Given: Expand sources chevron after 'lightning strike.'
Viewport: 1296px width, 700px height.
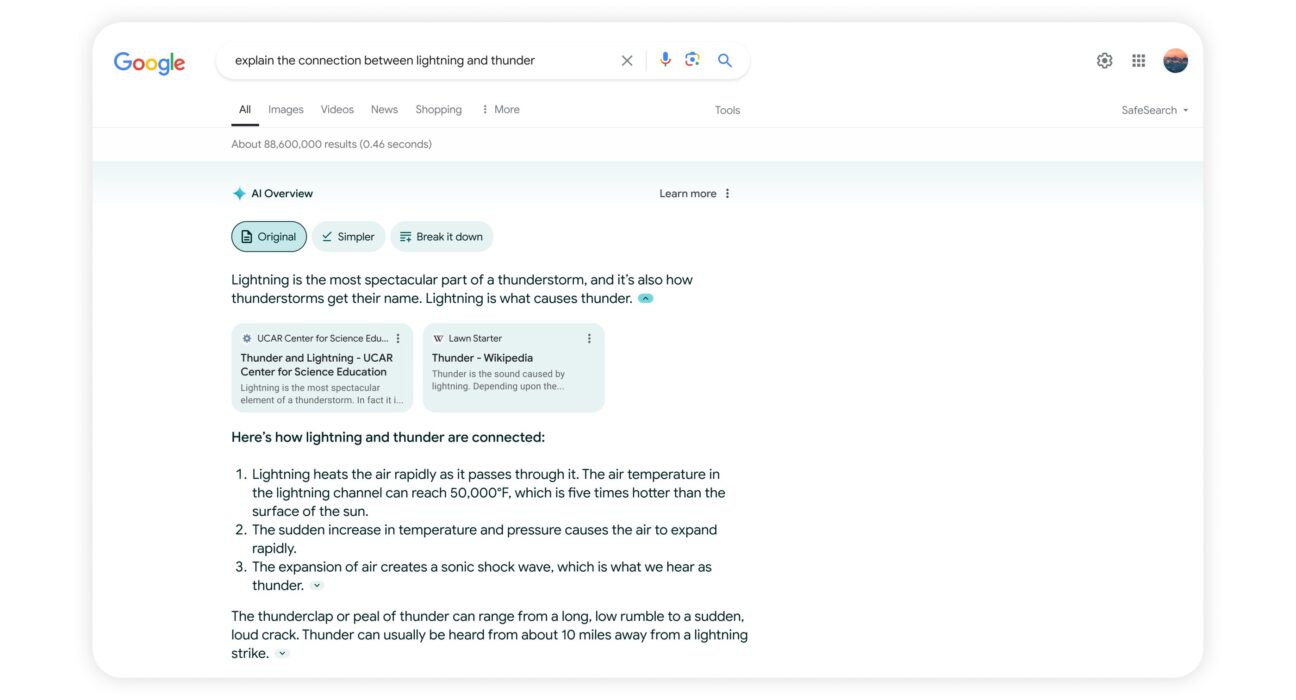Looking at the screenshot, I should click(282, 654).
